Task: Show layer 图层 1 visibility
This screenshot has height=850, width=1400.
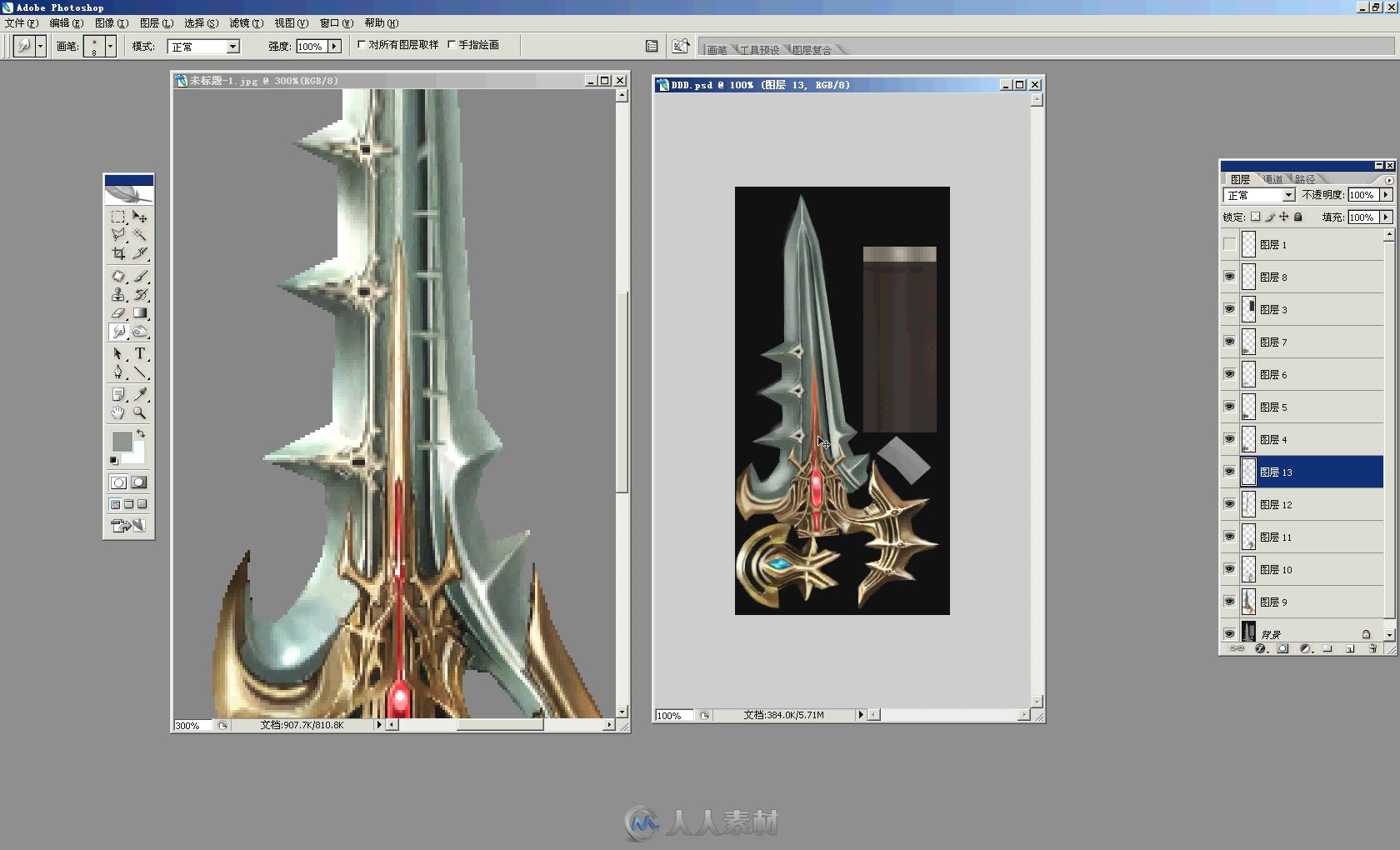Action: [x=1229, y=244]
